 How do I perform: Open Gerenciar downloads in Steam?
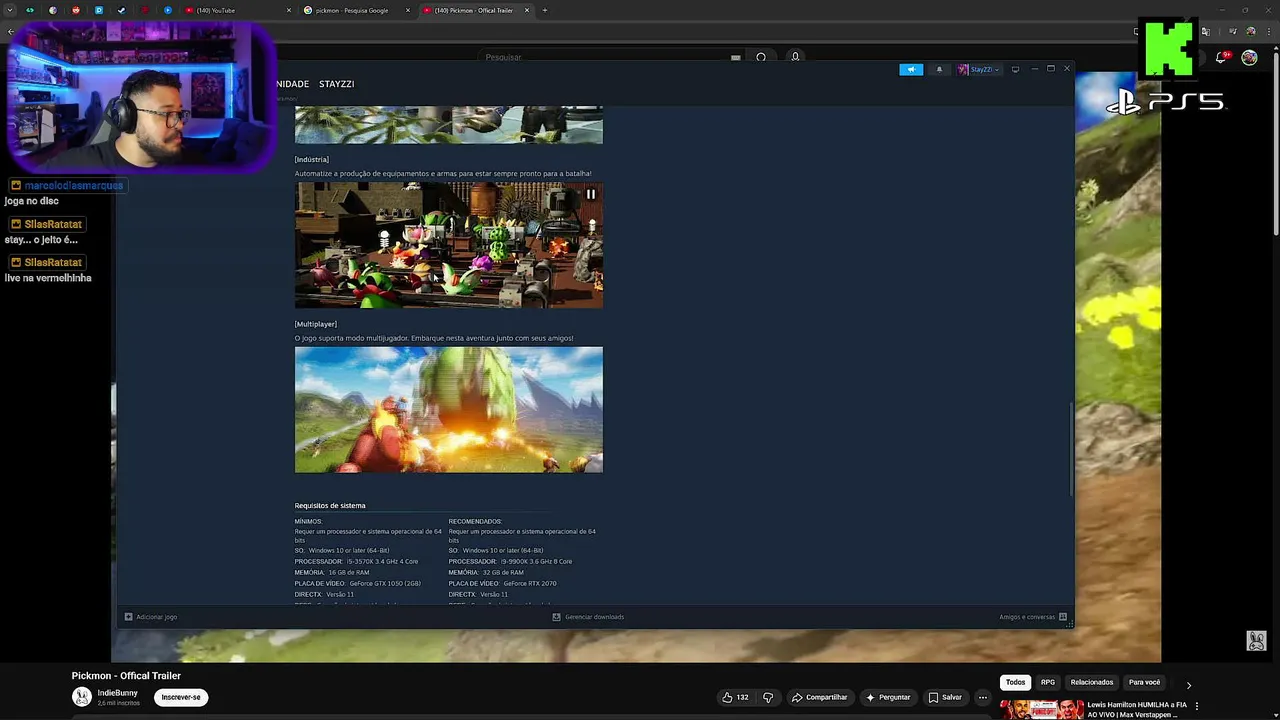point(588,617)
